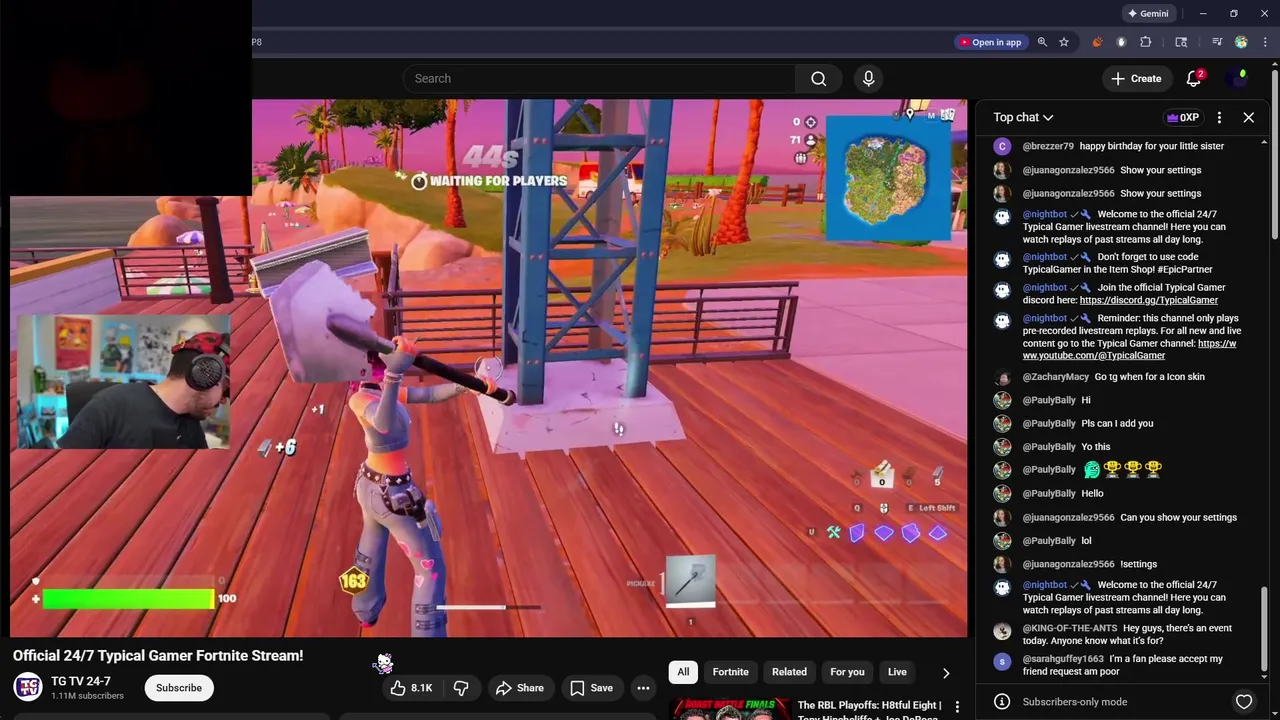This screenshot has width=1280, height=720.
Task: Start voice search with the microphone icon
Action: pyautogui.click(x=868, y=78)
